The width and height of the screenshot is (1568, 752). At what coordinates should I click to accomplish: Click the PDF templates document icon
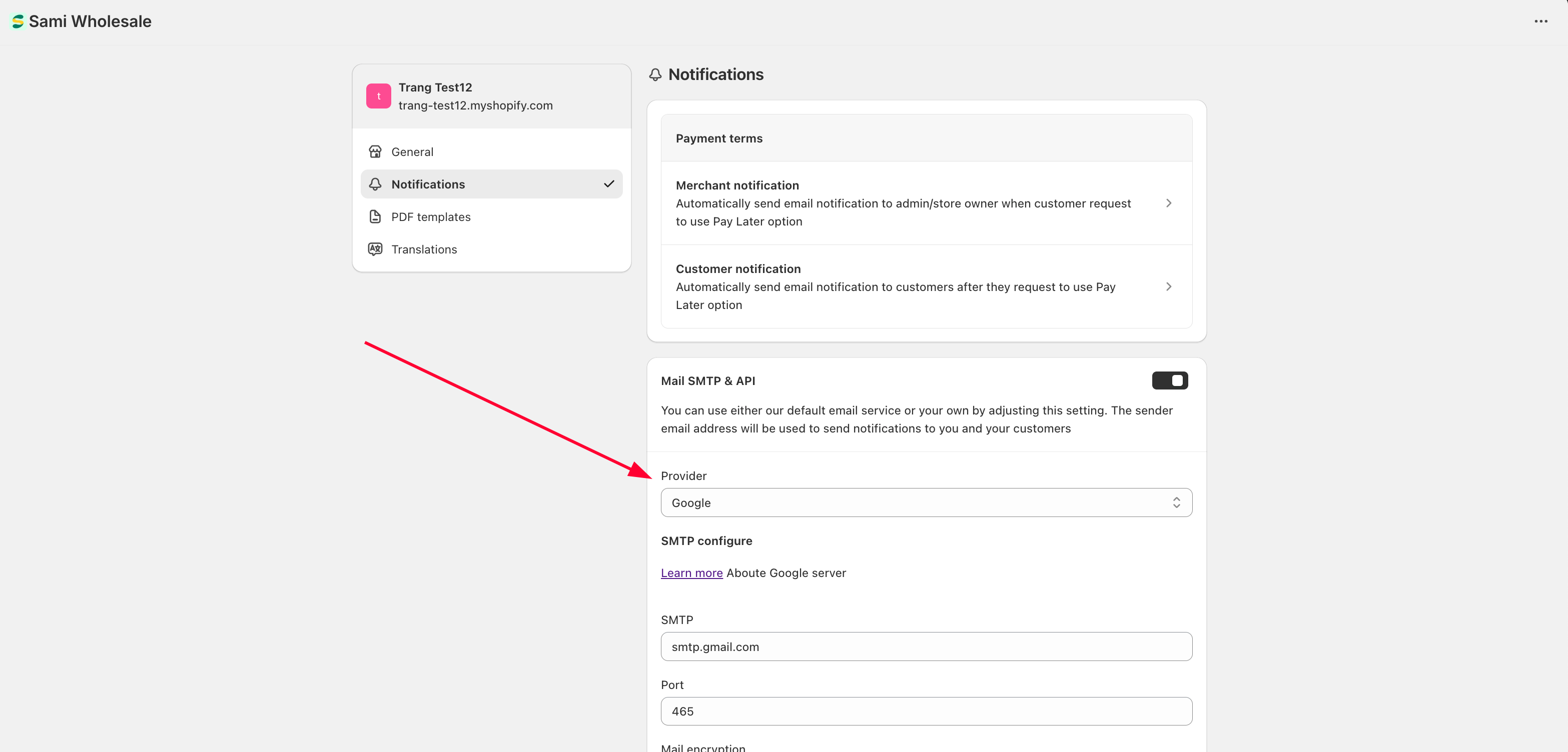pos(375,216)
